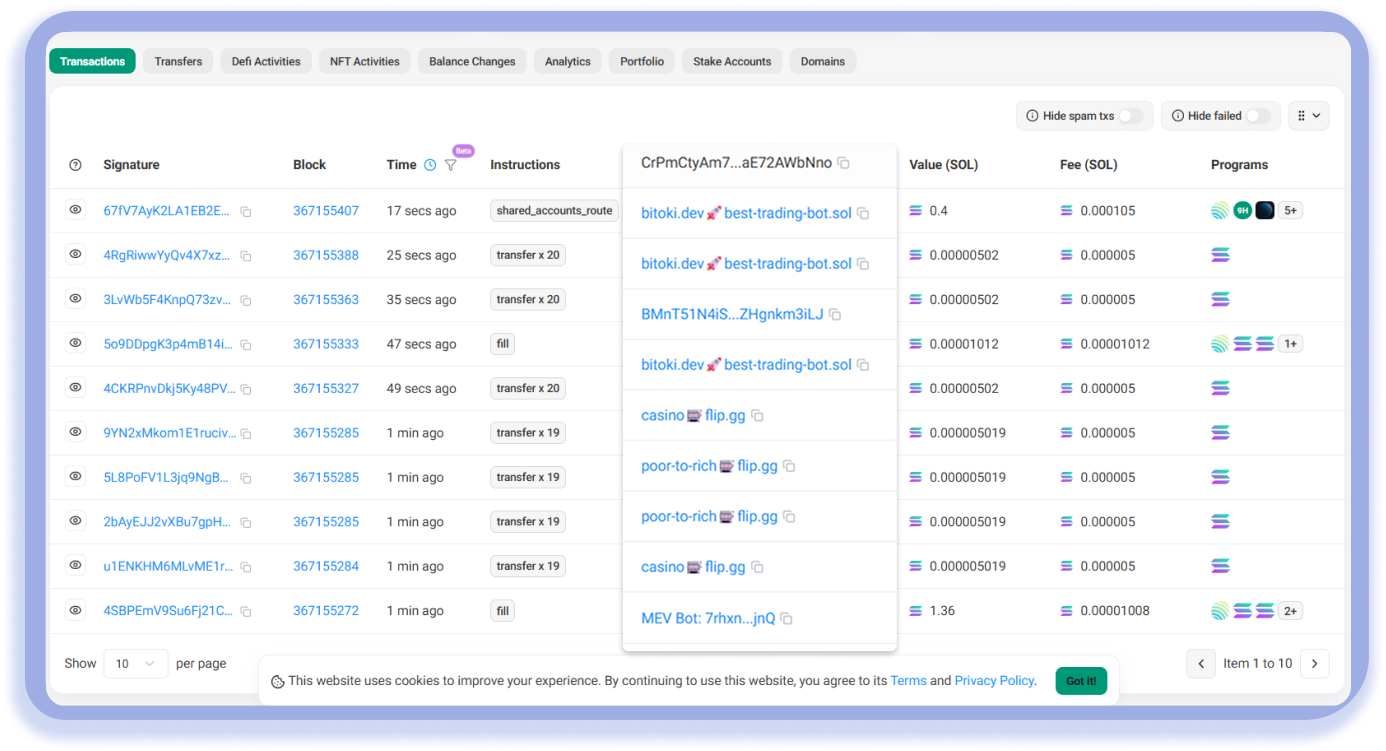
Task: Toggle the Hide failed switch
Action: click(1257, 116)
